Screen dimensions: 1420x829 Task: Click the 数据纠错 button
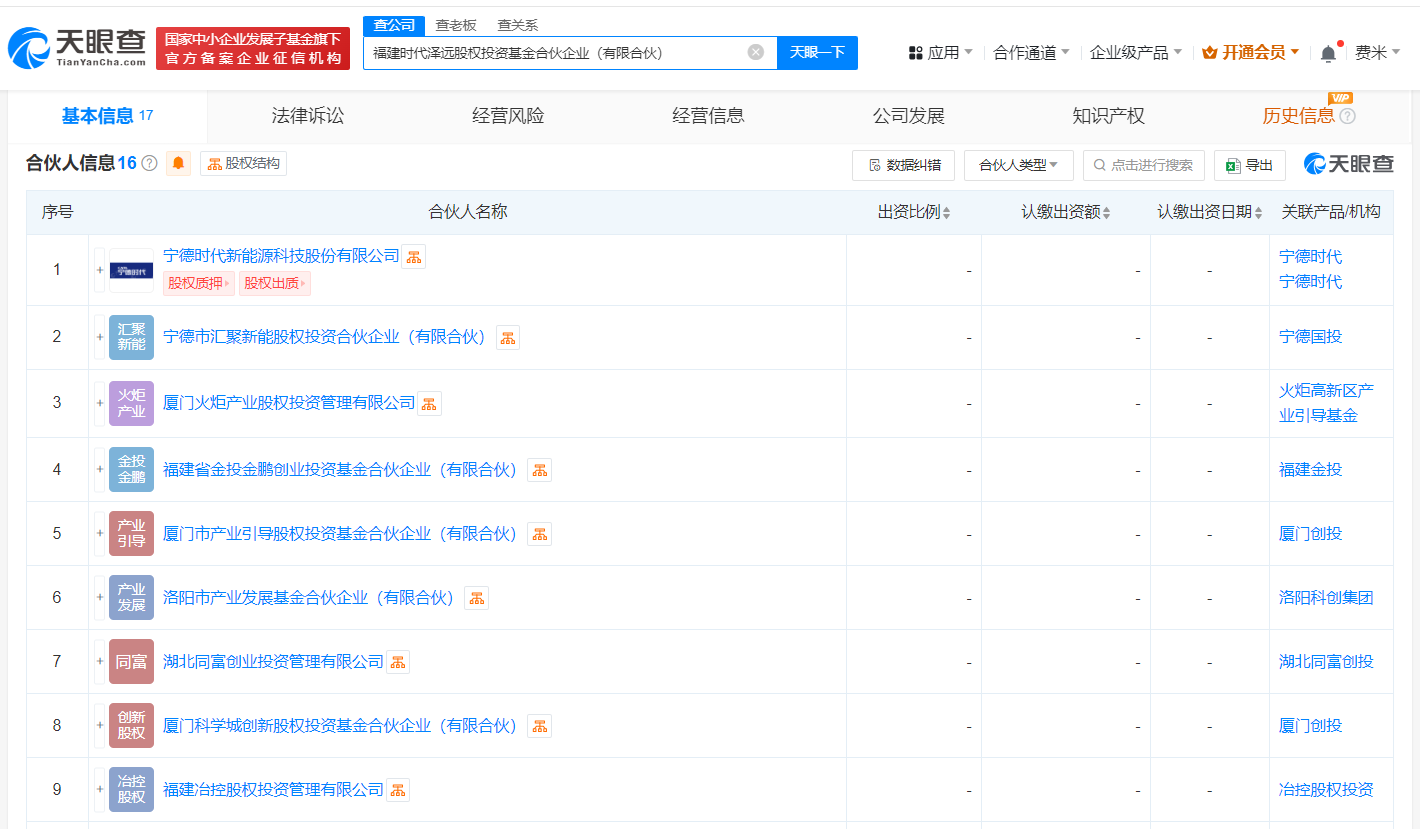point(904,165)
